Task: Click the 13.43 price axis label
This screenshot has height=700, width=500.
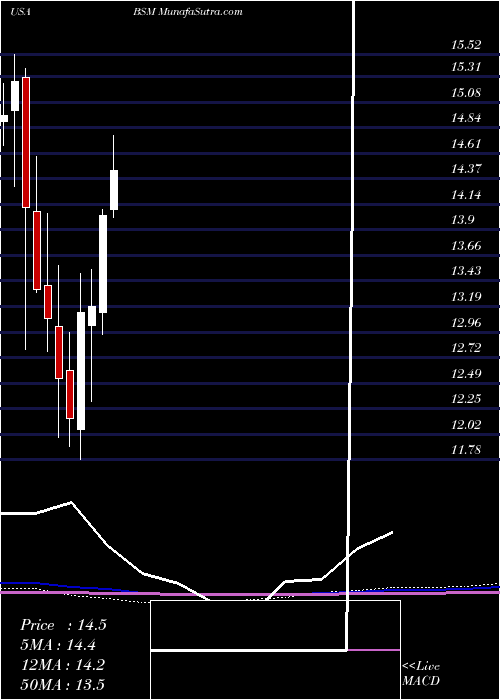Action: tap(466, 271)
